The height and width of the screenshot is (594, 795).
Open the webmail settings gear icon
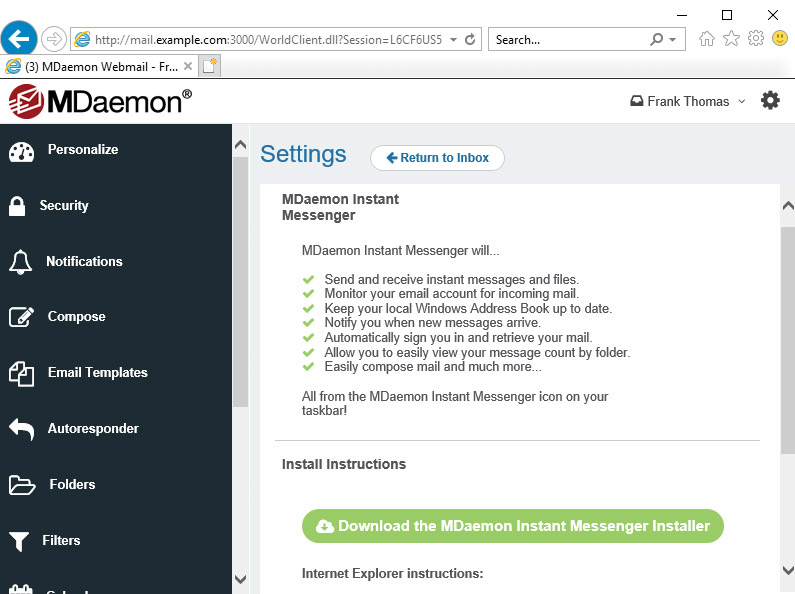coord(770,100)
